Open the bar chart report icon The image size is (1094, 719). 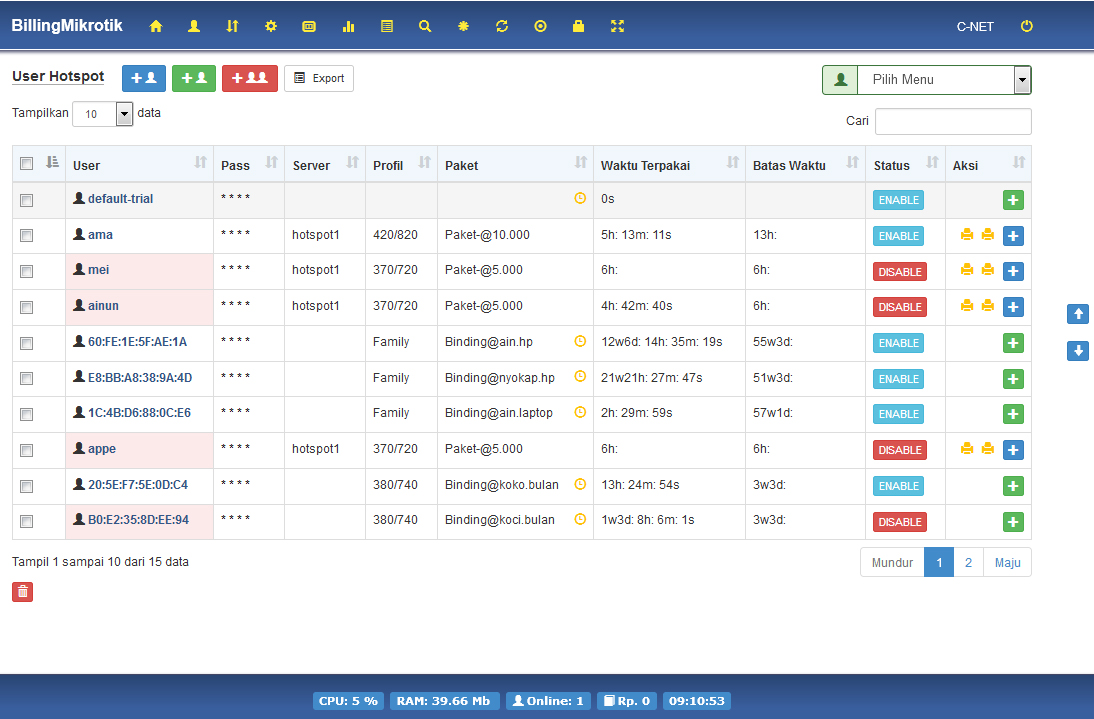(348, 26)
